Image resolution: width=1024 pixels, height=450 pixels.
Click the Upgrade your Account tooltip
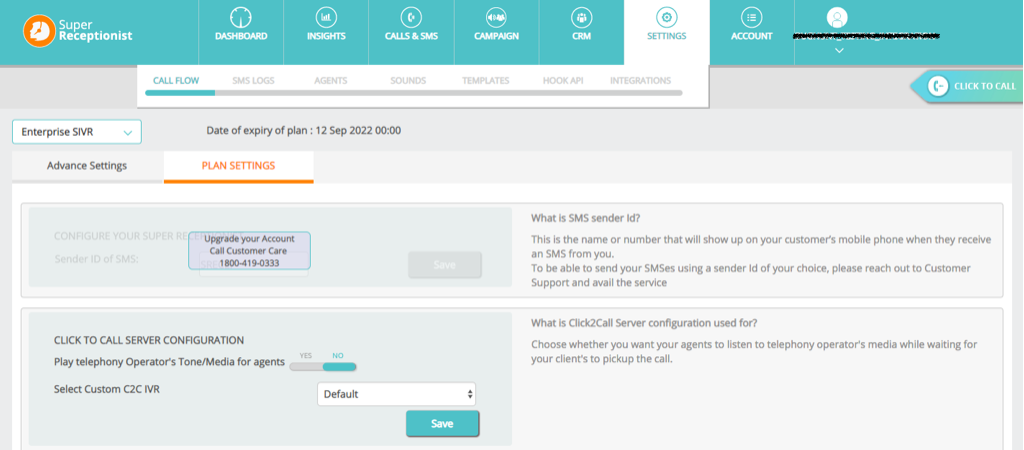click(x=249, y=251)
